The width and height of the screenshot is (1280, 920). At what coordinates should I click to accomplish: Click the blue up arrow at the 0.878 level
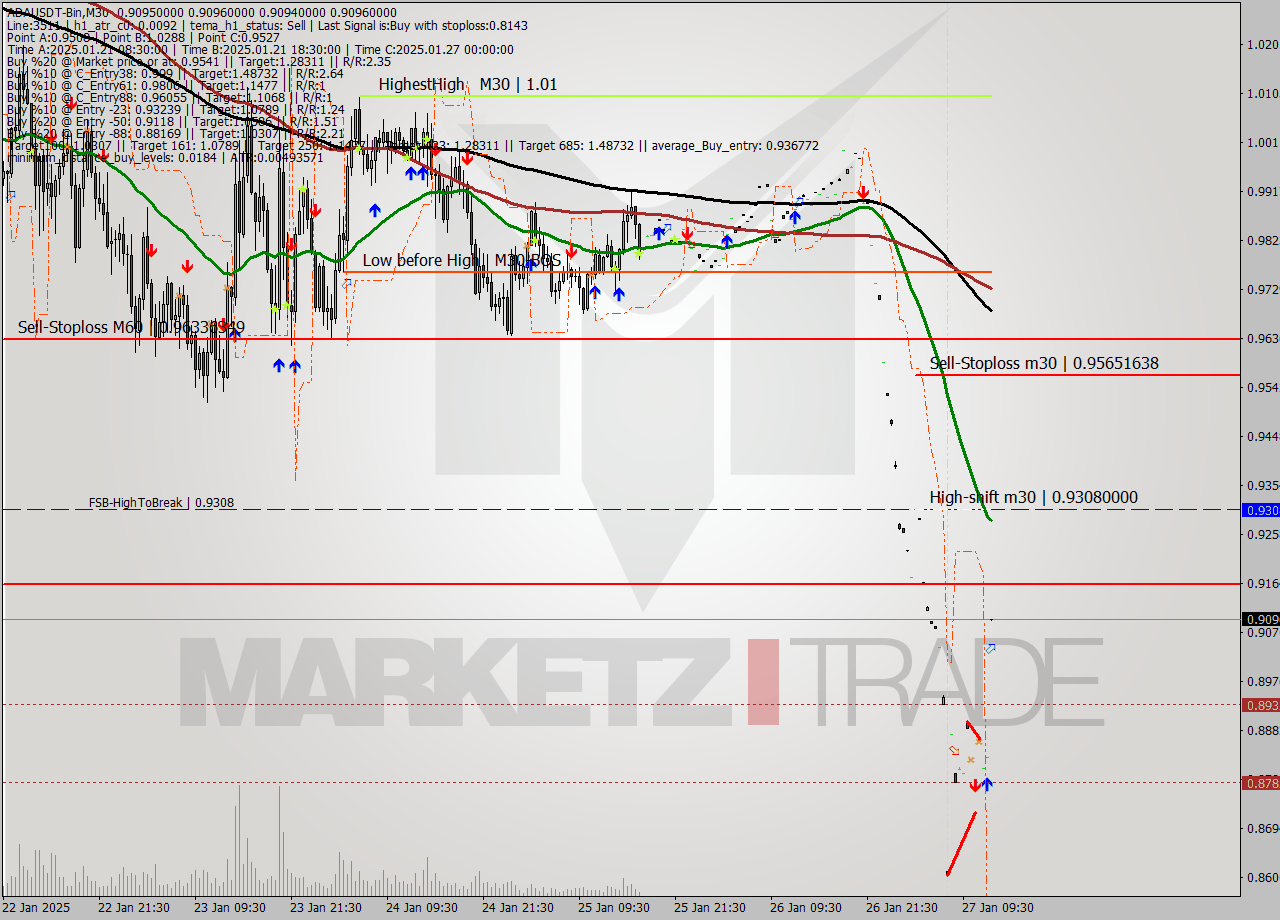(x=987, y=784)
